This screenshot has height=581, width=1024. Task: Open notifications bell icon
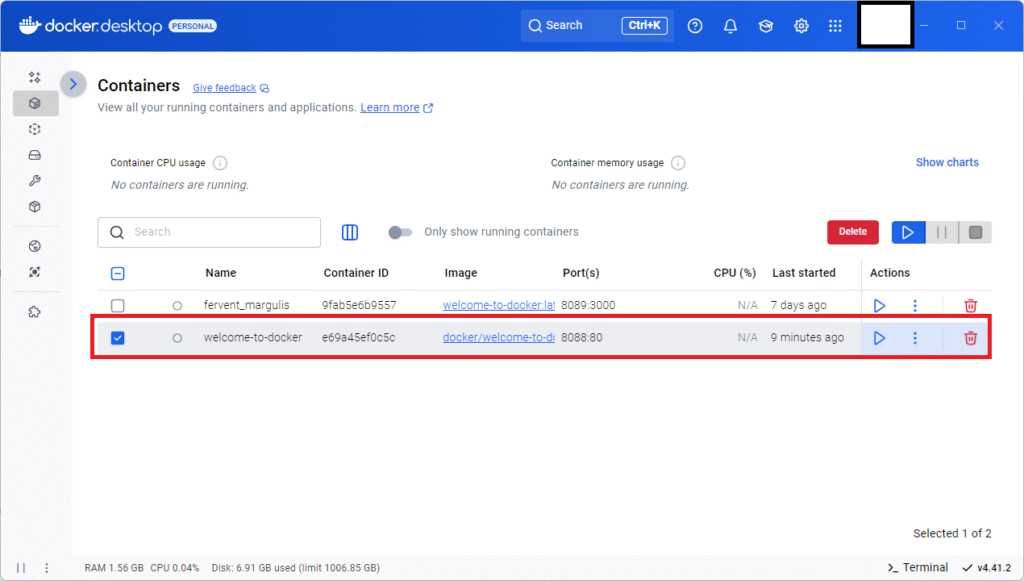730,26
